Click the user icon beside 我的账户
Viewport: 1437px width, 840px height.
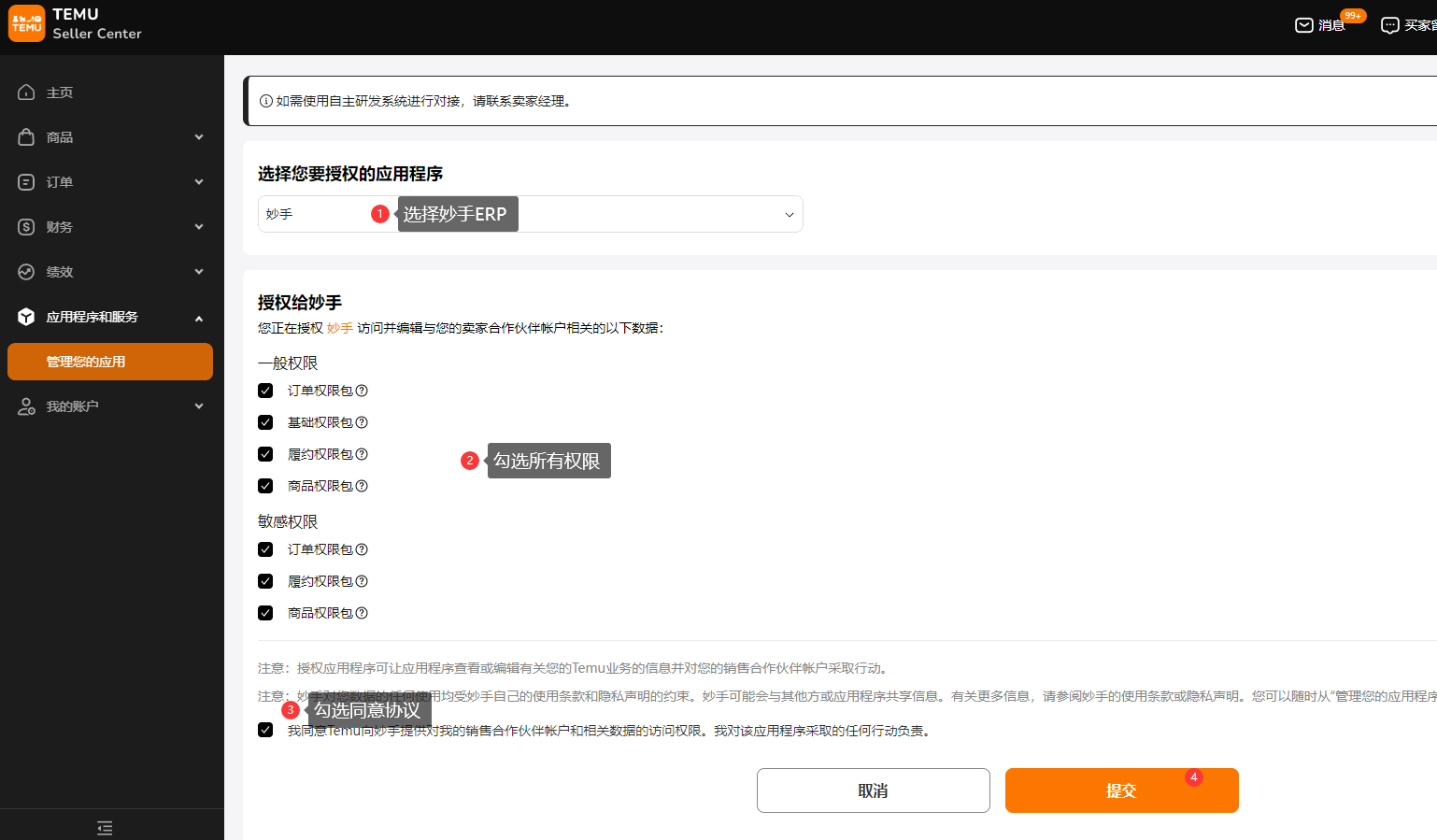[26, 406]
